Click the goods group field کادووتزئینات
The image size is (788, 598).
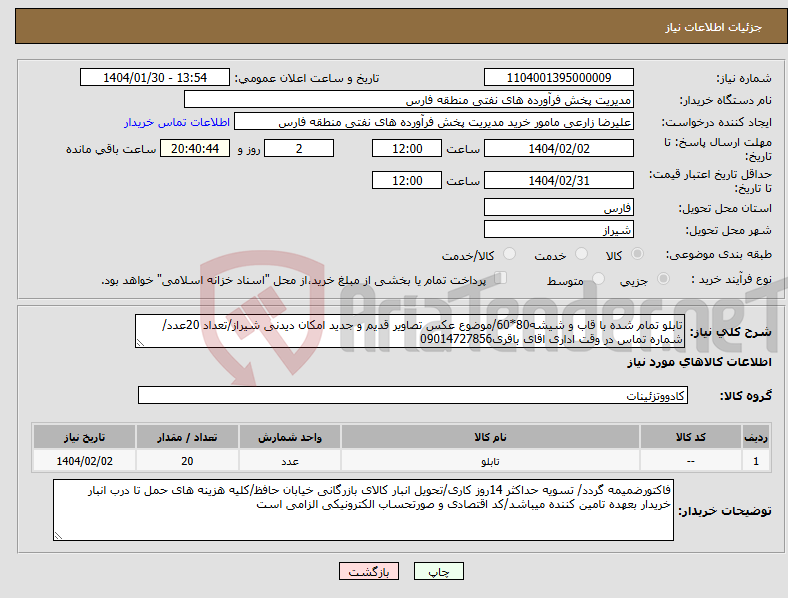click(413, 395)
